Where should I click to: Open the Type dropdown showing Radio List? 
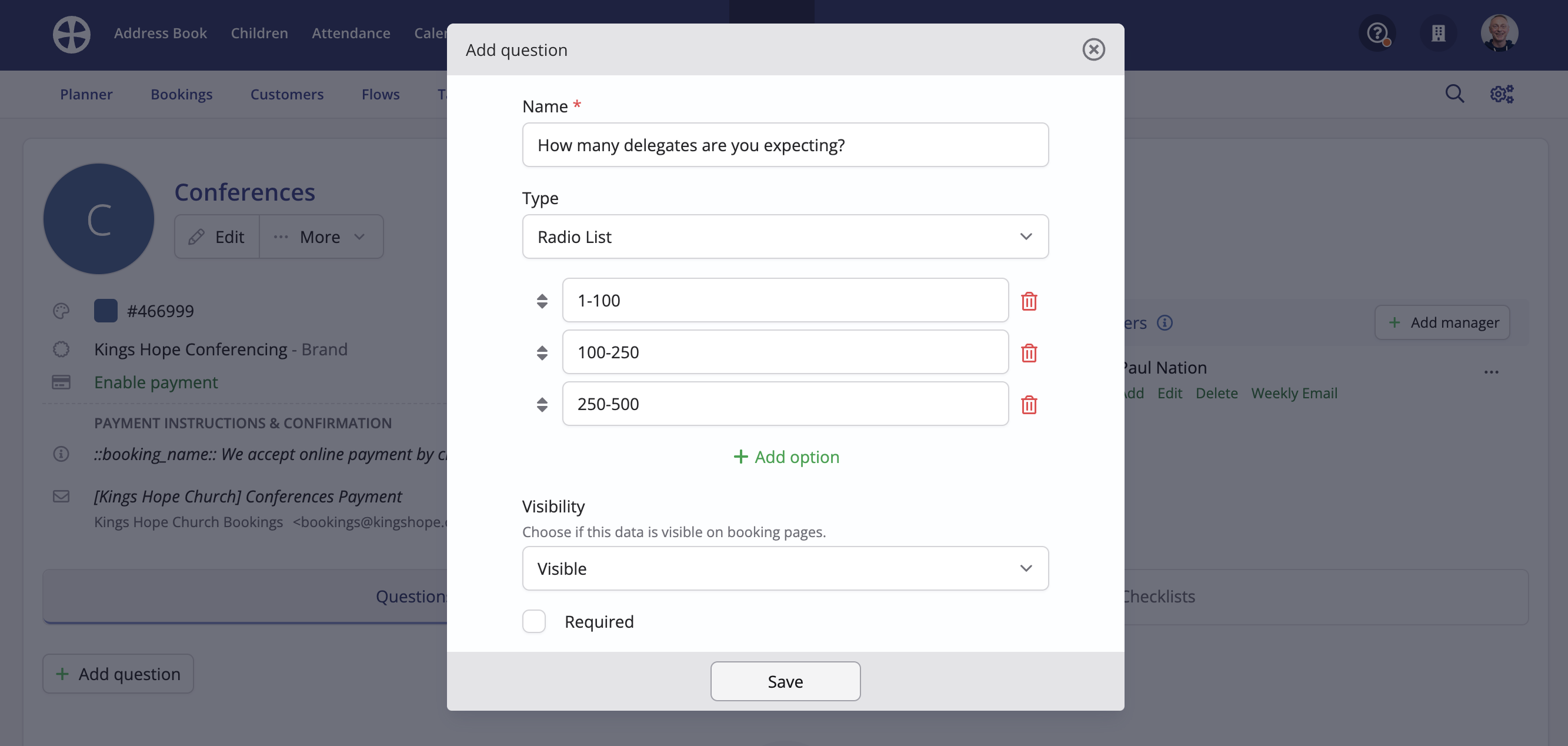[x=785, y=237]
